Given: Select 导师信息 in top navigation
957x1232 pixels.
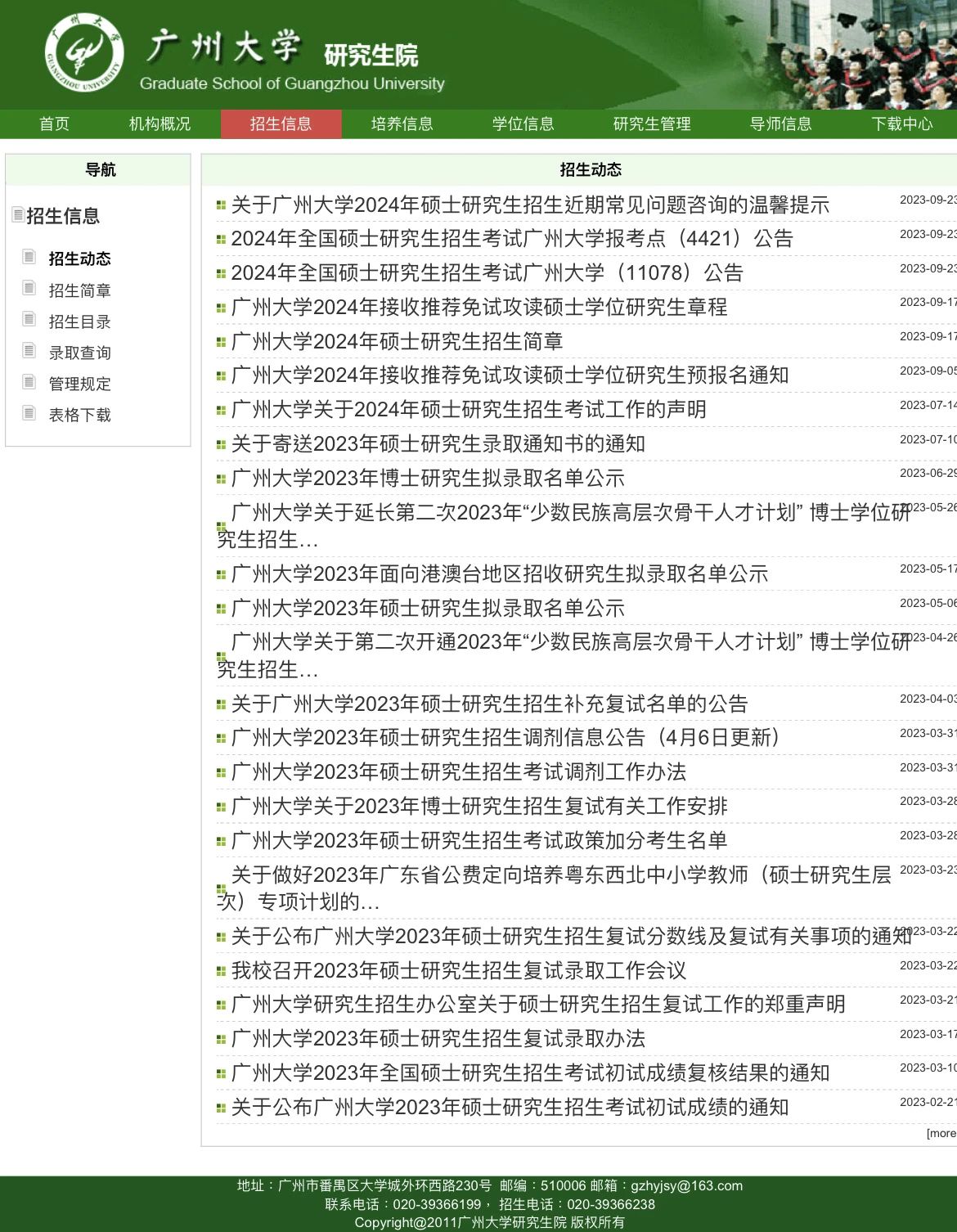Looking at the screenshot, I should 780,124.
